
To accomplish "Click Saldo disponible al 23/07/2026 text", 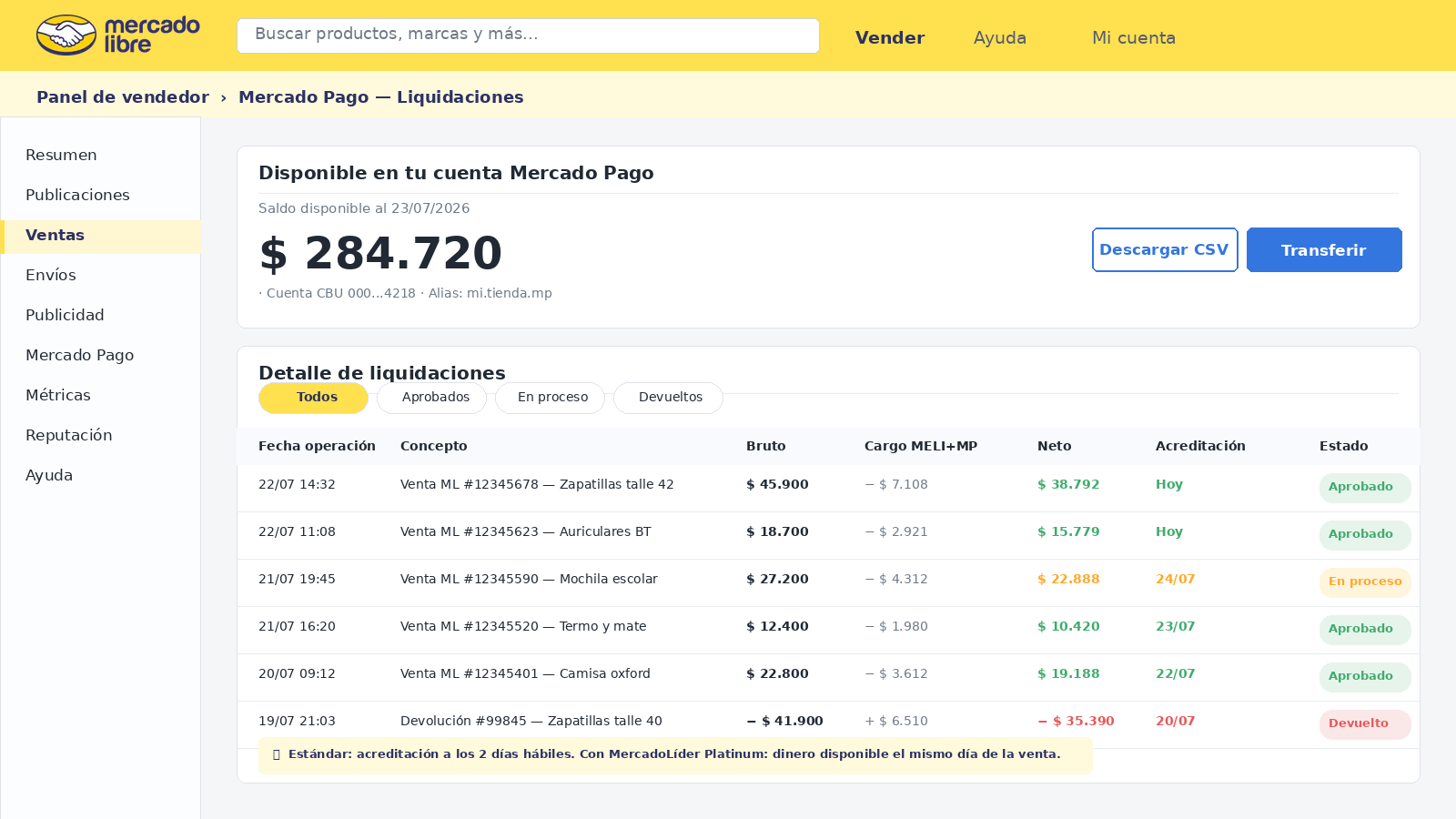I will [364, 208].
